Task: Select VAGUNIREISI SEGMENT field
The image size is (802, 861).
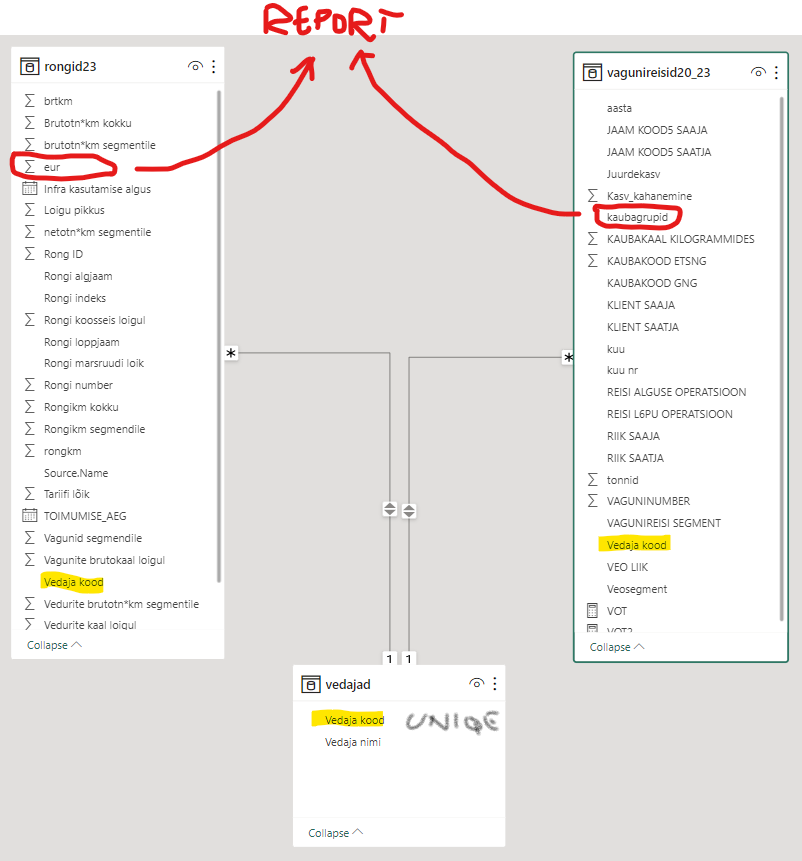Action: (x=664, y=523)
